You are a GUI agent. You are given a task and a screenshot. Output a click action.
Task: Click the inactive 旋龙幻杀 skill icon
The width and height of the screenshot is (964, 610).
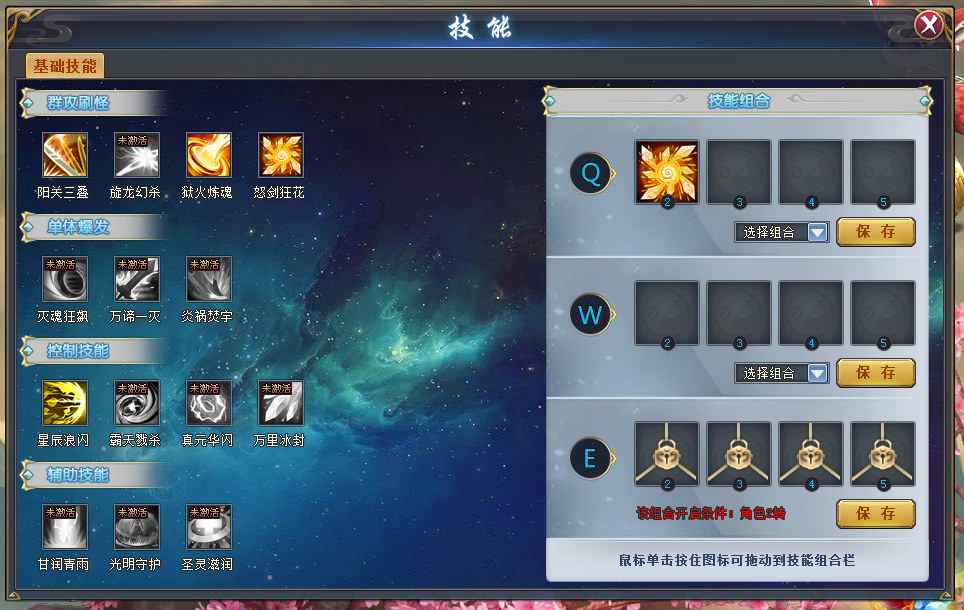point(136,156)
